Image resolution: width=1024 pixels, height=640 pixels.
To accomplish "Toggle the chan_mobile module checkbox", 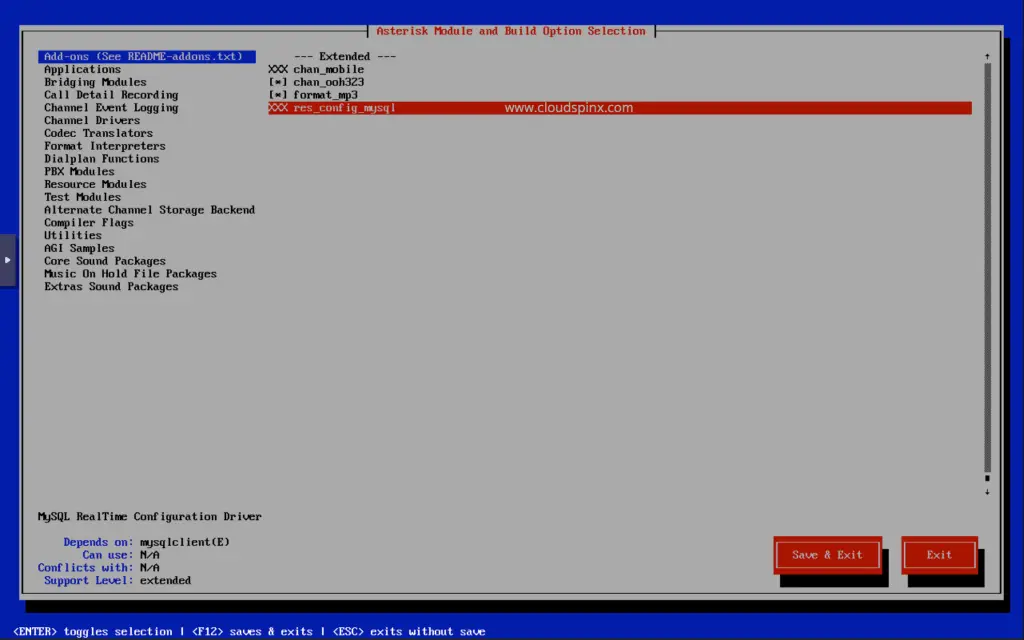I will [x=320, y=68].
